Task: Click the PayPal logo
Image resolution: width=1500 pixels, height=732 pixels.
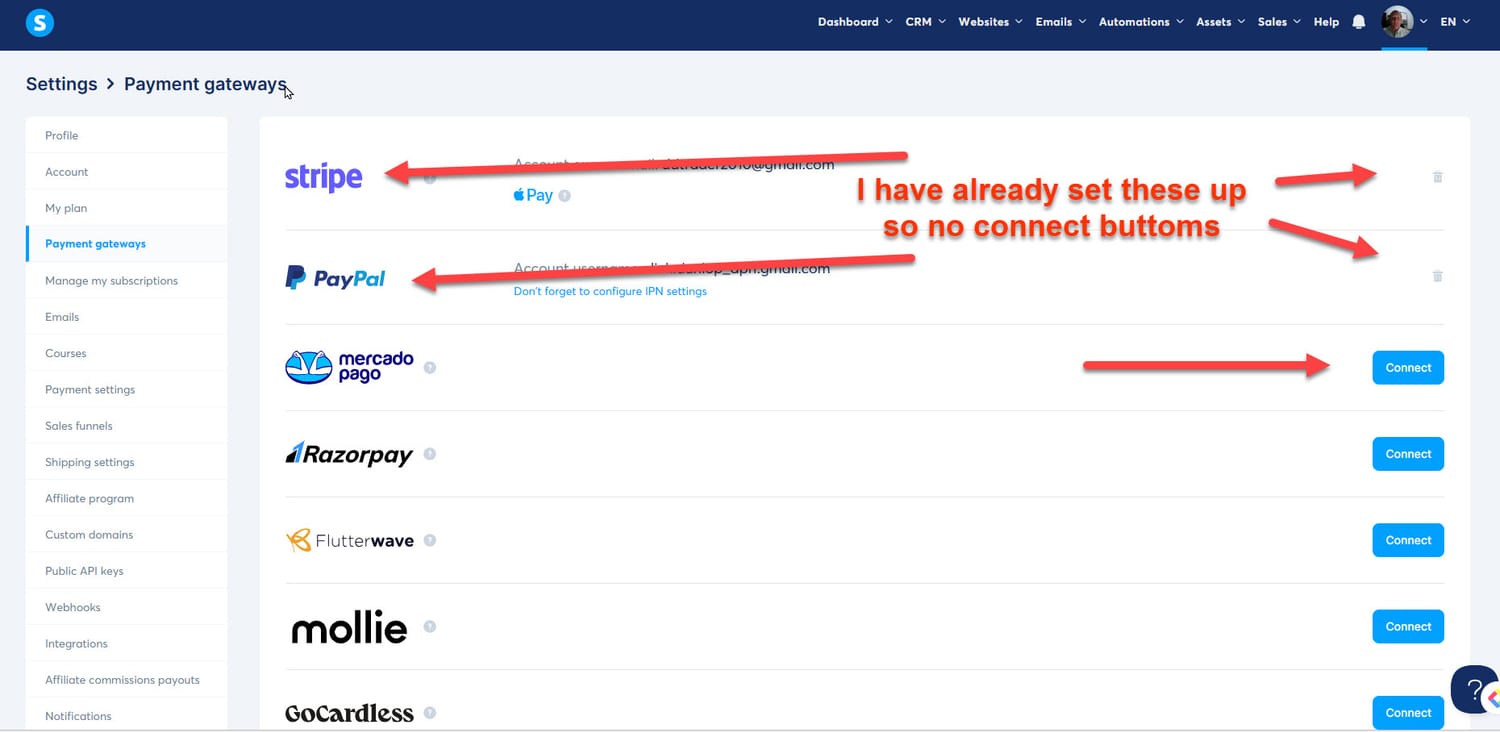Action: tap(335, 278)
